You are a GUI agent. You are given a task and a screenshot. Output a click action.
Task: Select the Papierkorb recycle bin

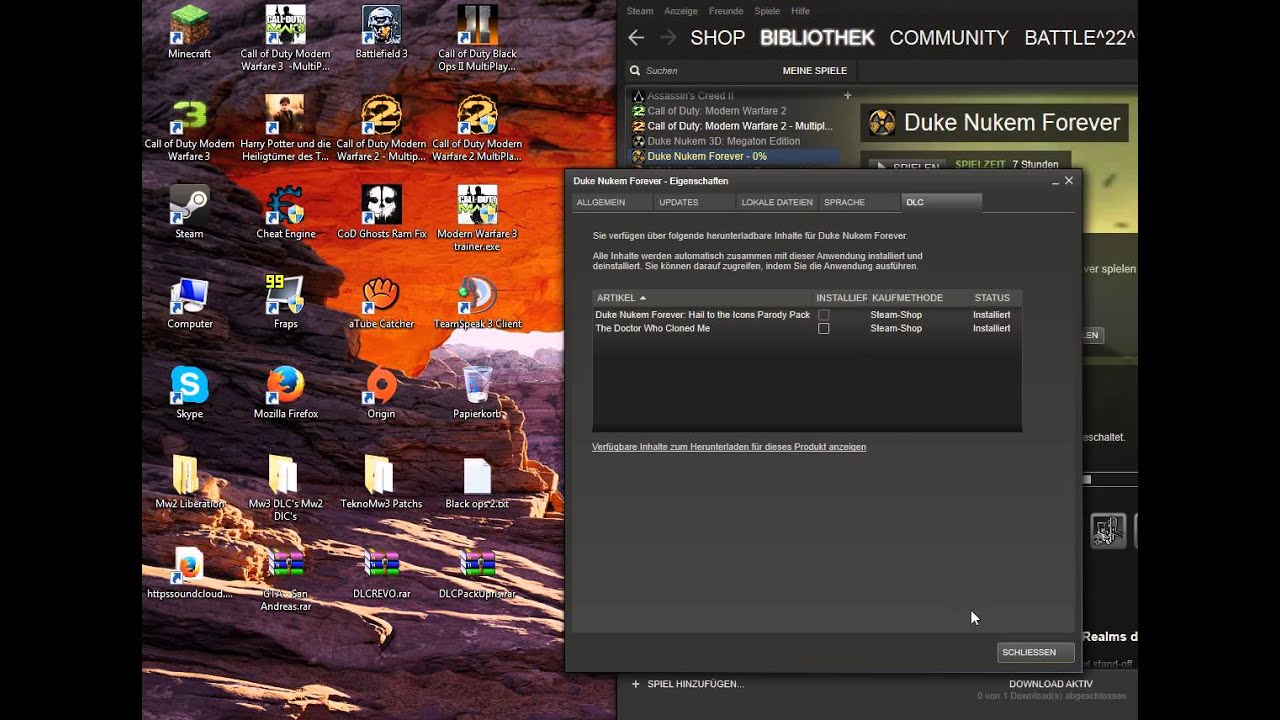point(477,393)
